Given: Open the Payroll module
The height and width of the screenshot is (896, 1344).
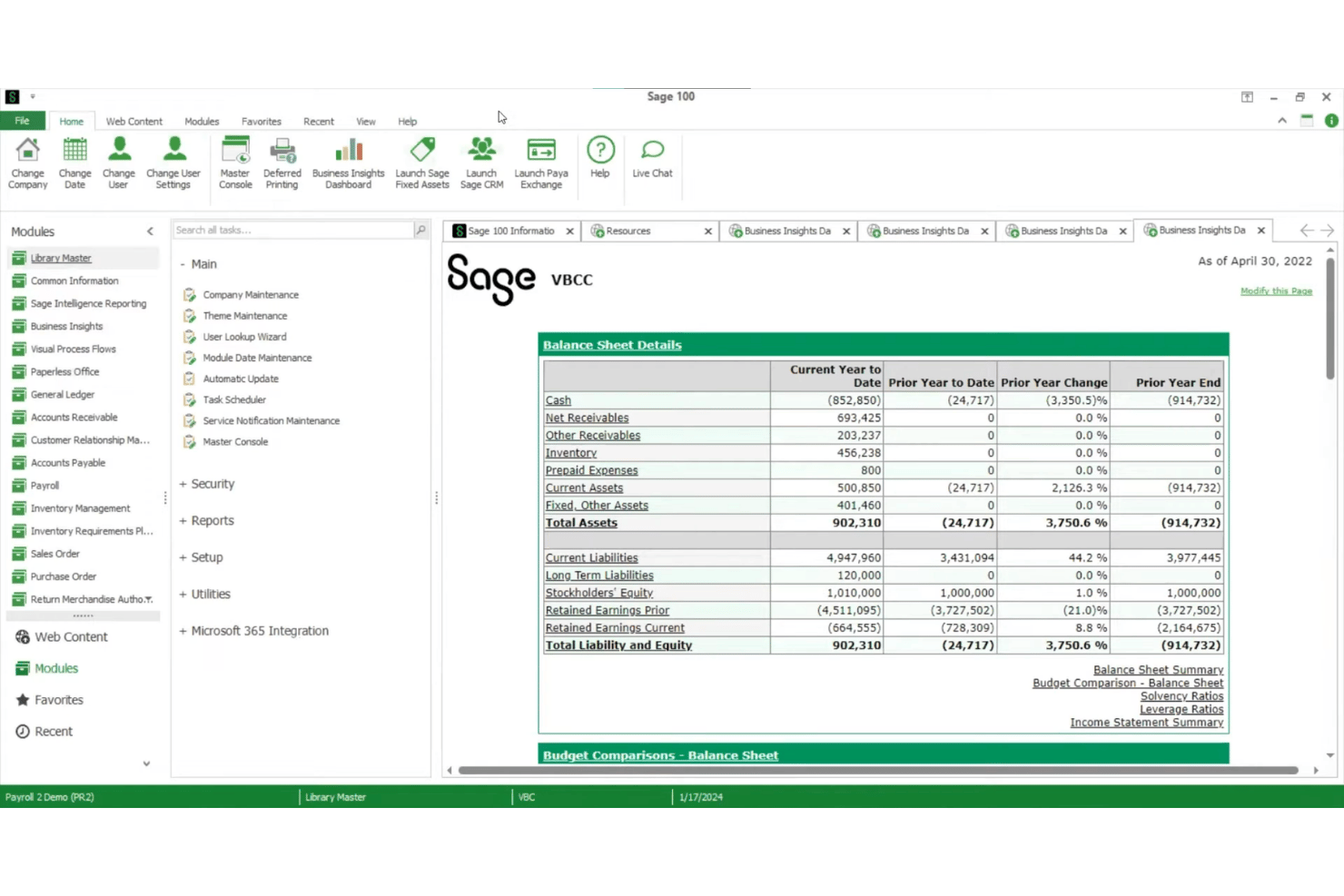Looking at the screenshot, I should point(44,486).
